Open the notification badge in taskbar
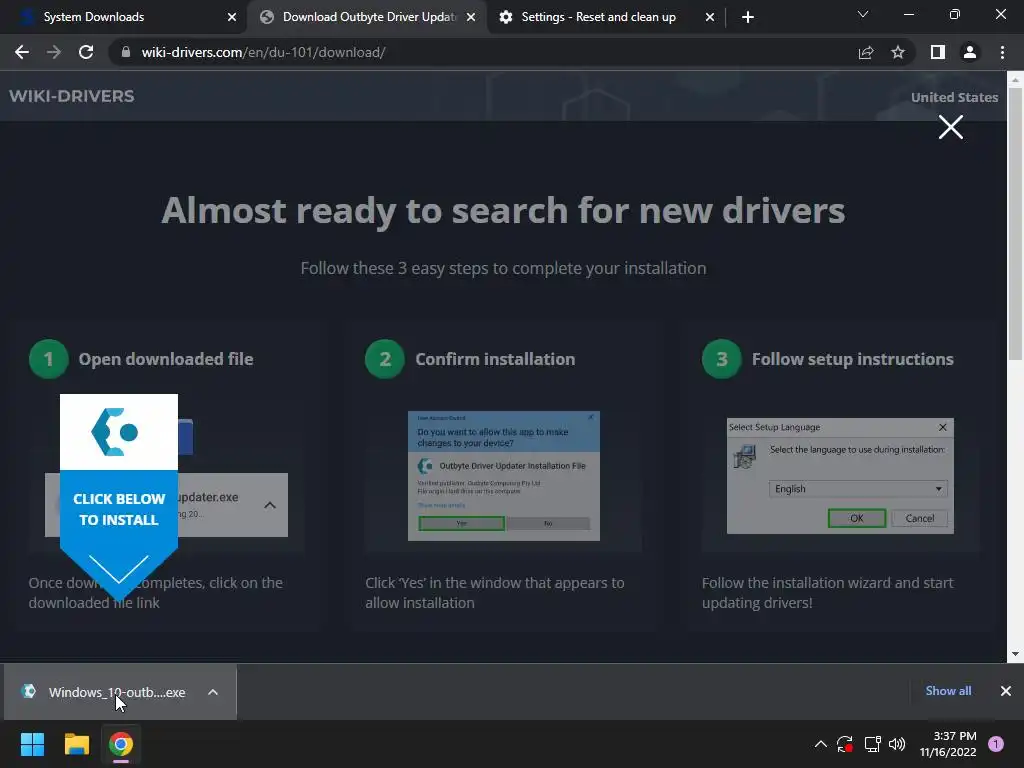 point(996,744)
